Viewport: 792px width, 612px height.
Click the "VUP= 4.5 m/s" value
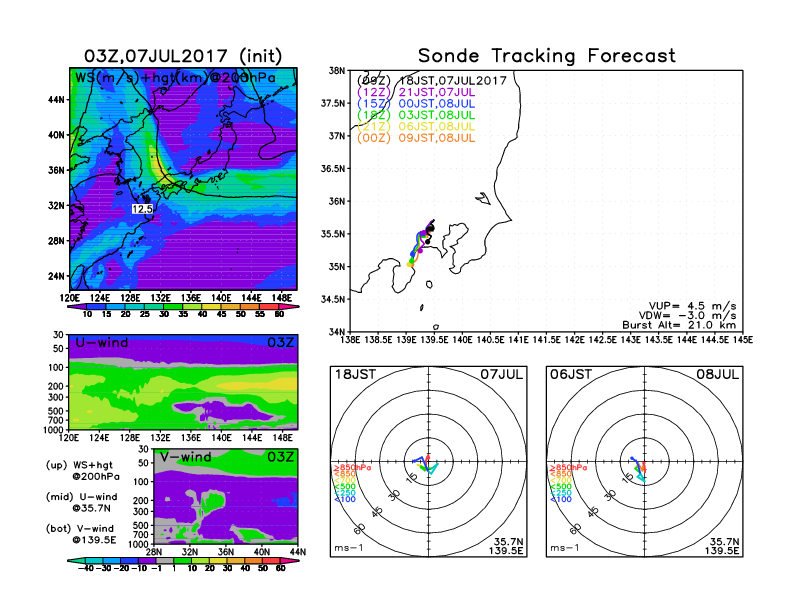(692, 306)
